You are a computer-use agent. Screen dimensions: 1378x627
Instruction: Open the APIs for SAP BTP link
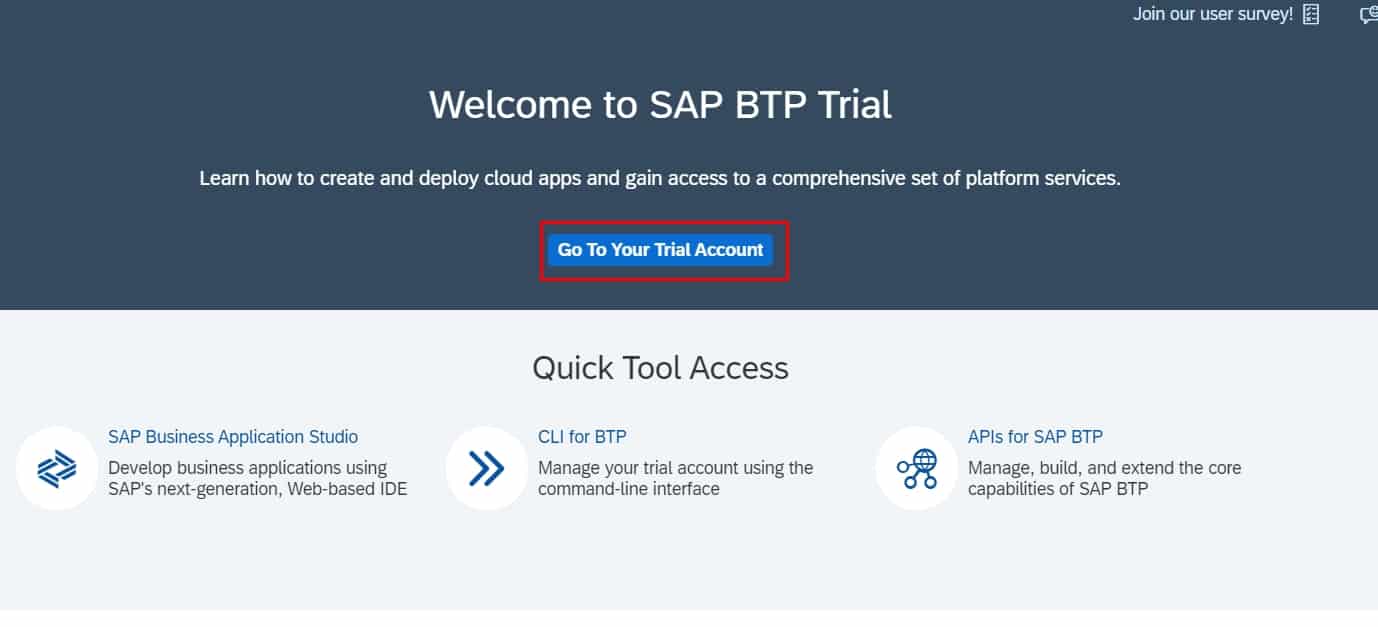(x=1034, y=436)
